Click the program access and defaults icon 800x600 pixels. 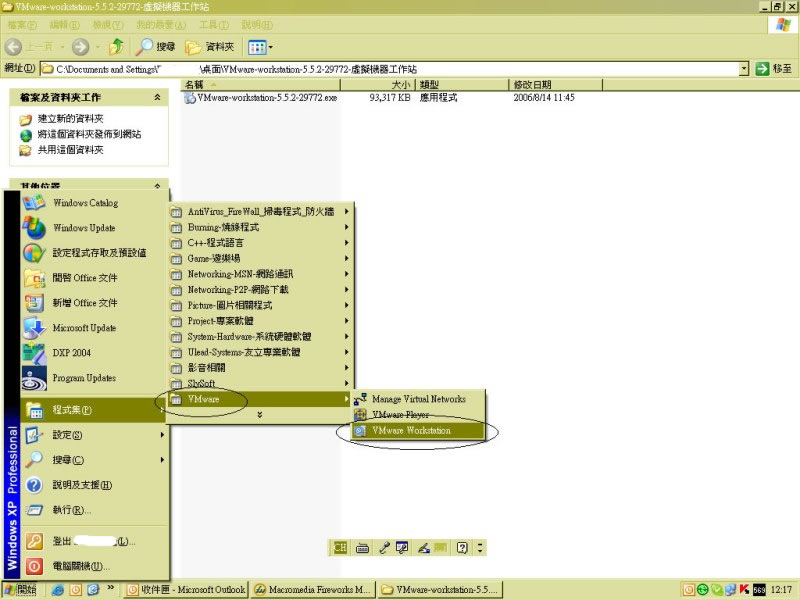point(34,253)
